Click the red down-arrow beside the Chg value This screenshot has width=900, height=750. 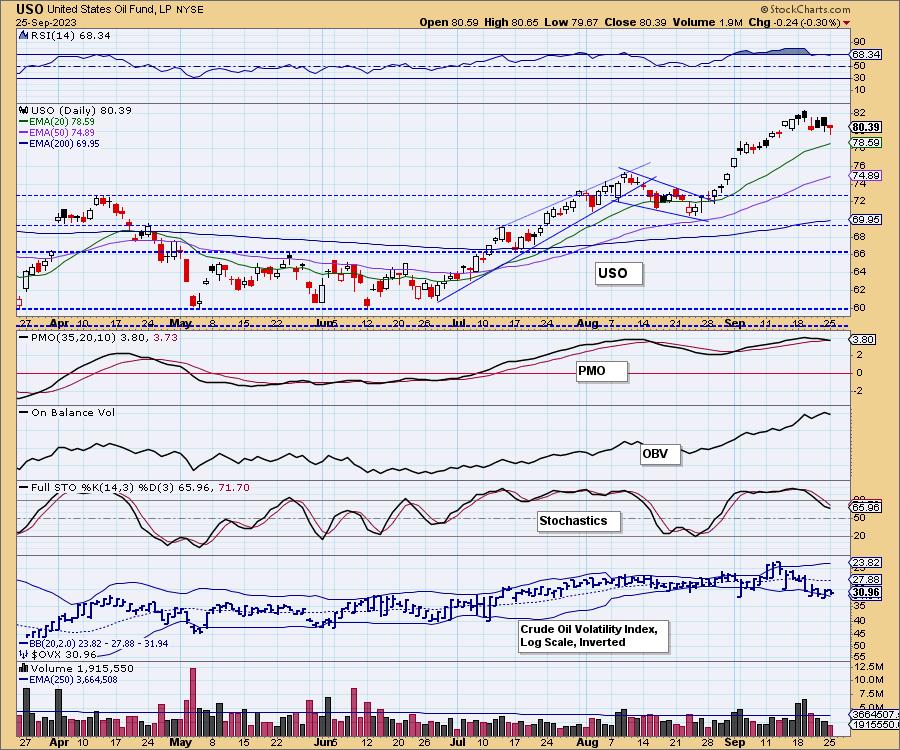click(847, 23)
